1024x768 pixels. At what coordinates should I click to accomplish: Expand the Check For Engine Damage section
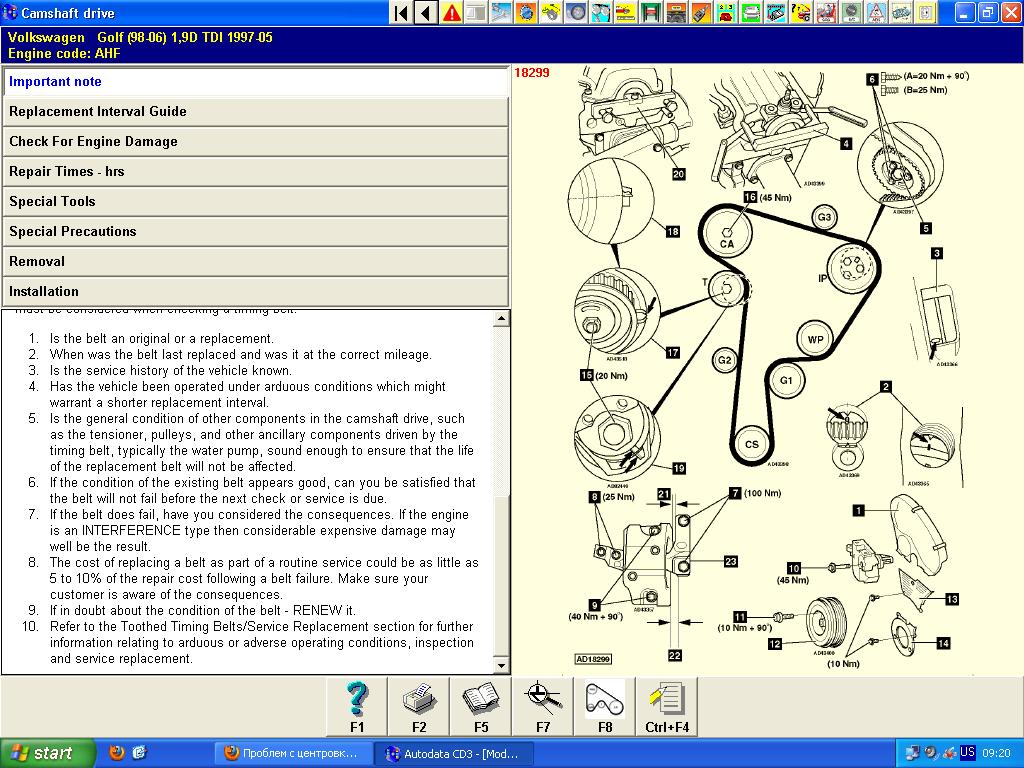tap(255, 141)
